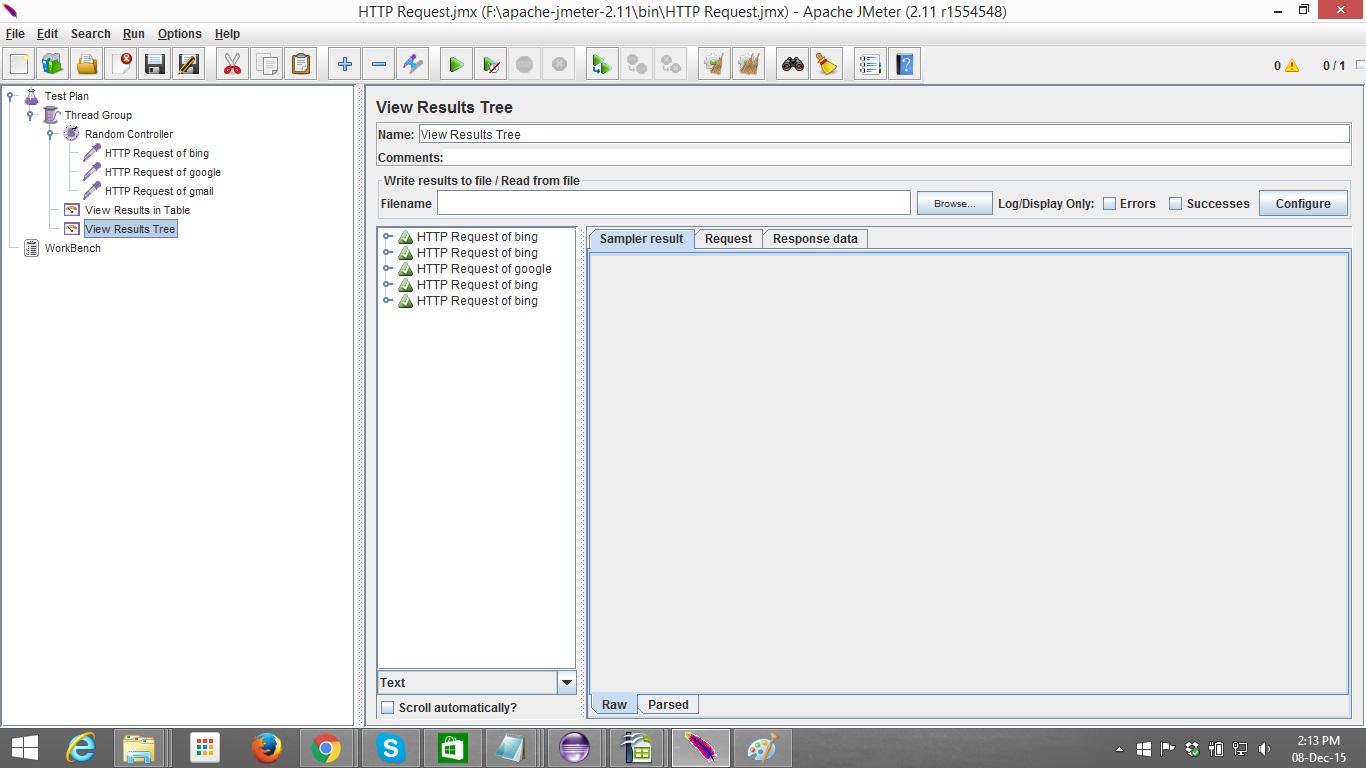Screen dimensions: 1366x768
Task: Collapse the Test Plan tree node
Action: (11, 96)
